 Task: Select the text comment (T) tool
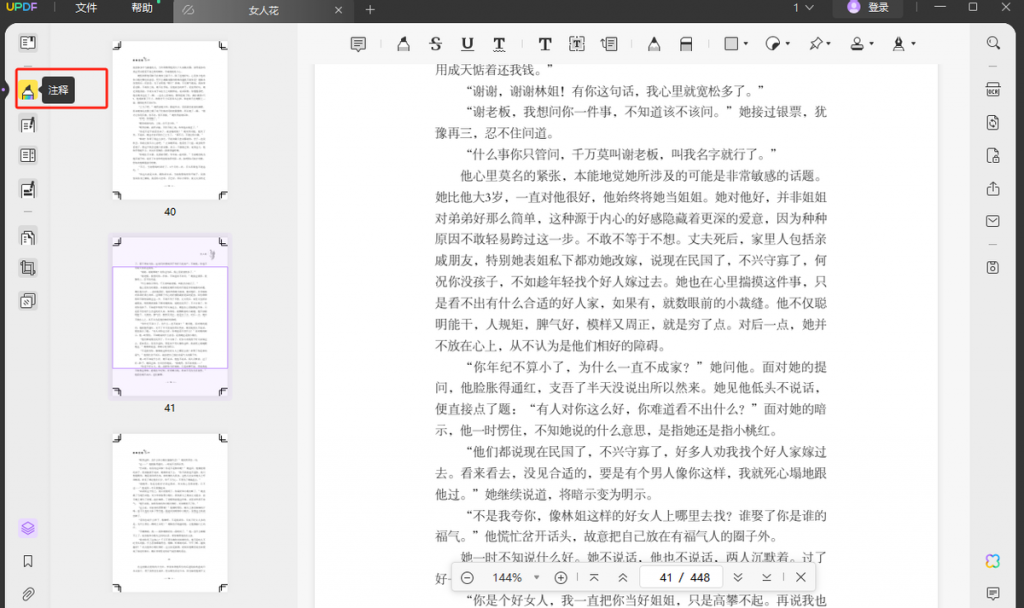[545, 44]
